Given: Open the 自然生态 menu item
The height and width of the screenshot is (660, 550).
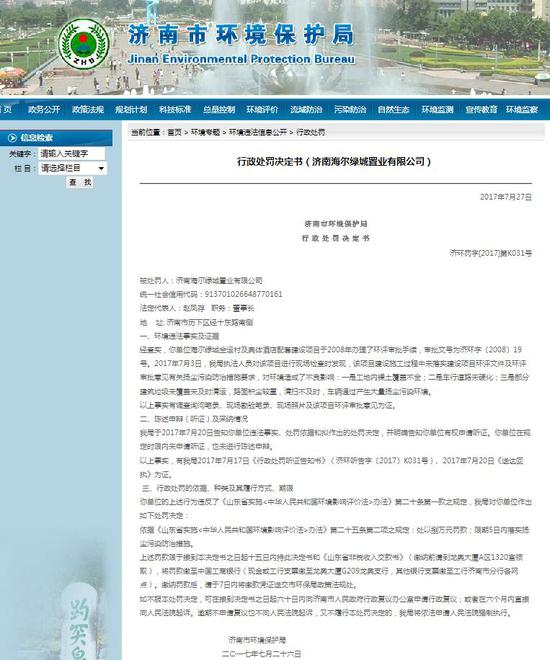Looking at the screenshot, I should point(393,109).
